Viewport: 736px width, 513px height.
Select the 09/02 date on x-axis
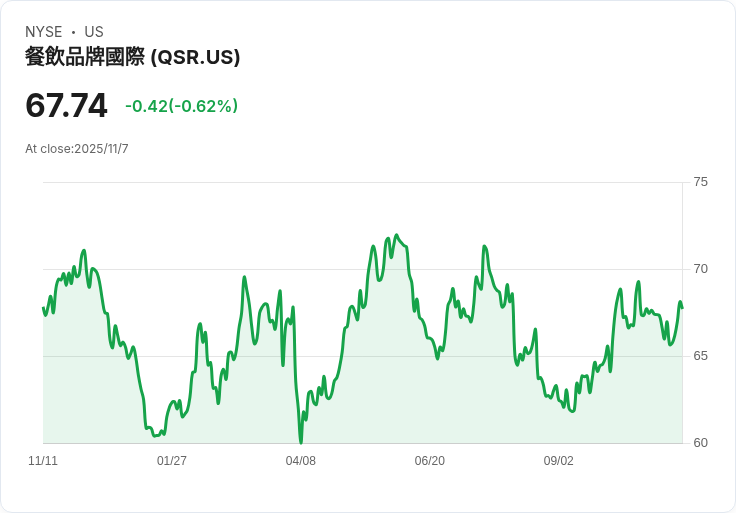point(559,461)
